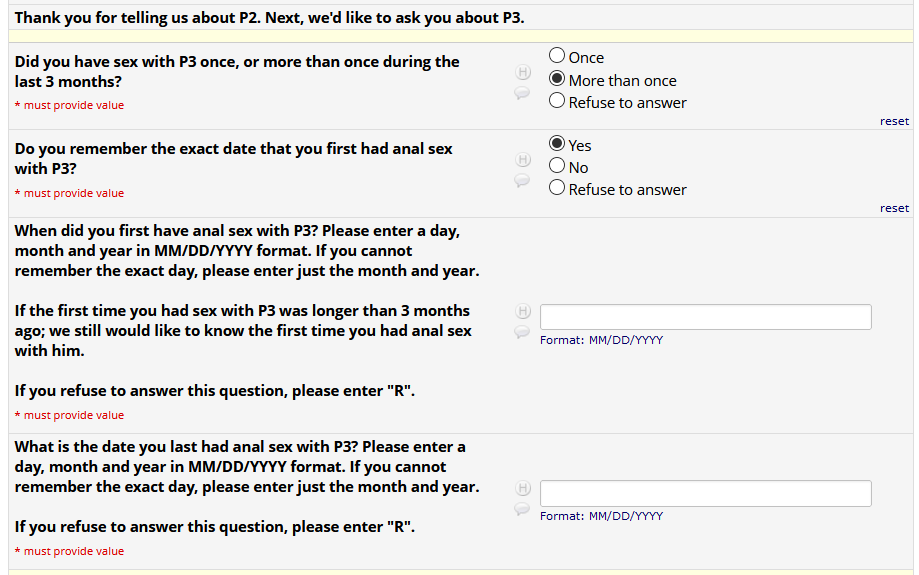
Task: Focus the first anal sex date field
Action: [705, 317]
